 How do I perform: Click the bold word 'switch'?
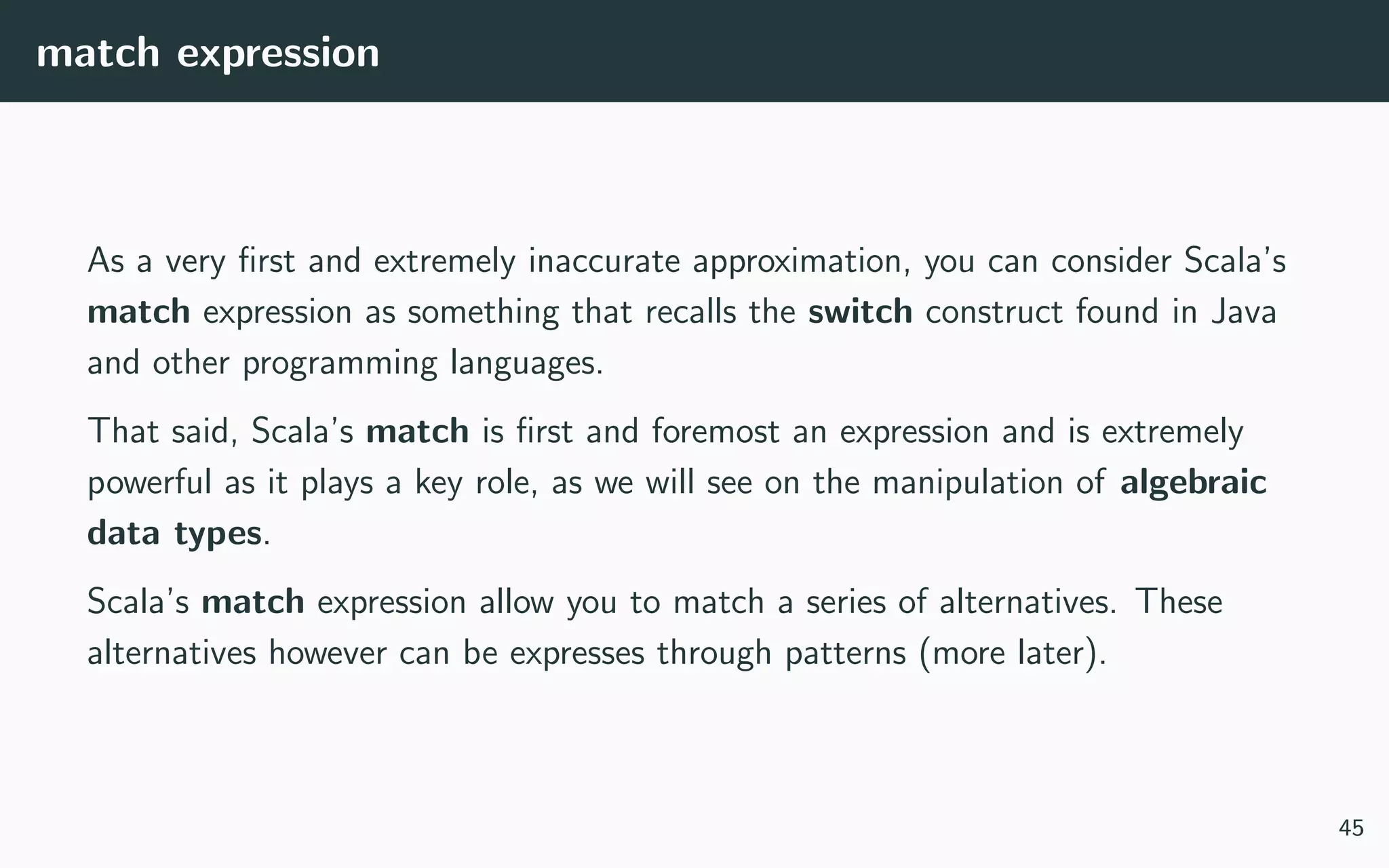[860, 312]
